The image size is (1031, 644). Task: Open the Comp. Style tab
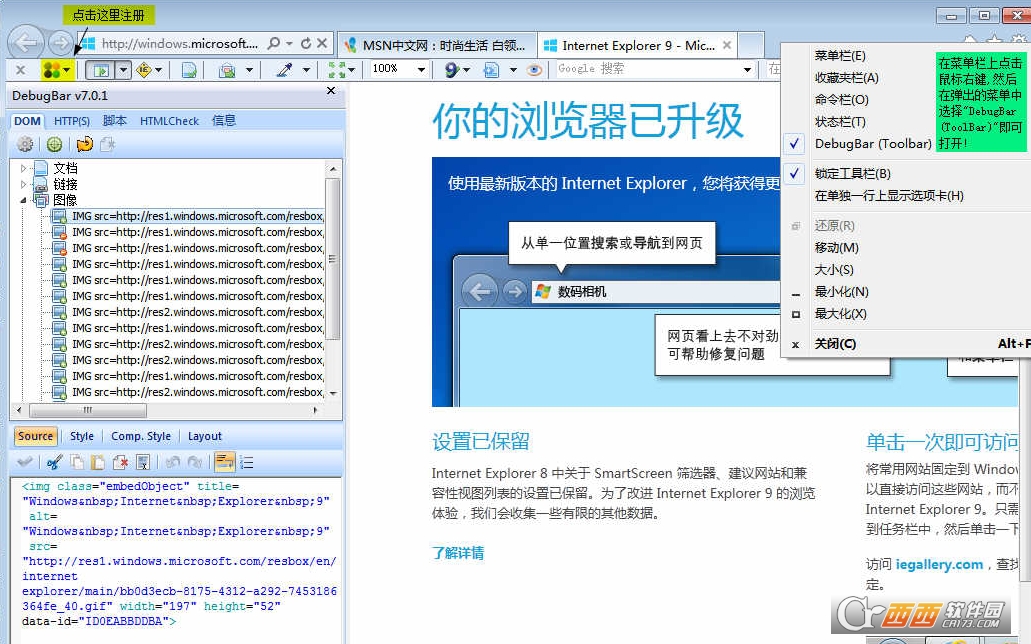(140, 437)
